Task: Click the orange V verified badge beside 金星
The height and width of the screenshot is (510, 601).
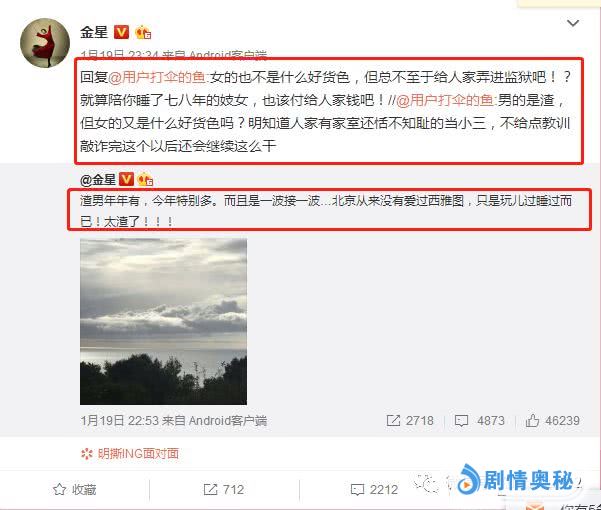Action: [x=121, y=32]
